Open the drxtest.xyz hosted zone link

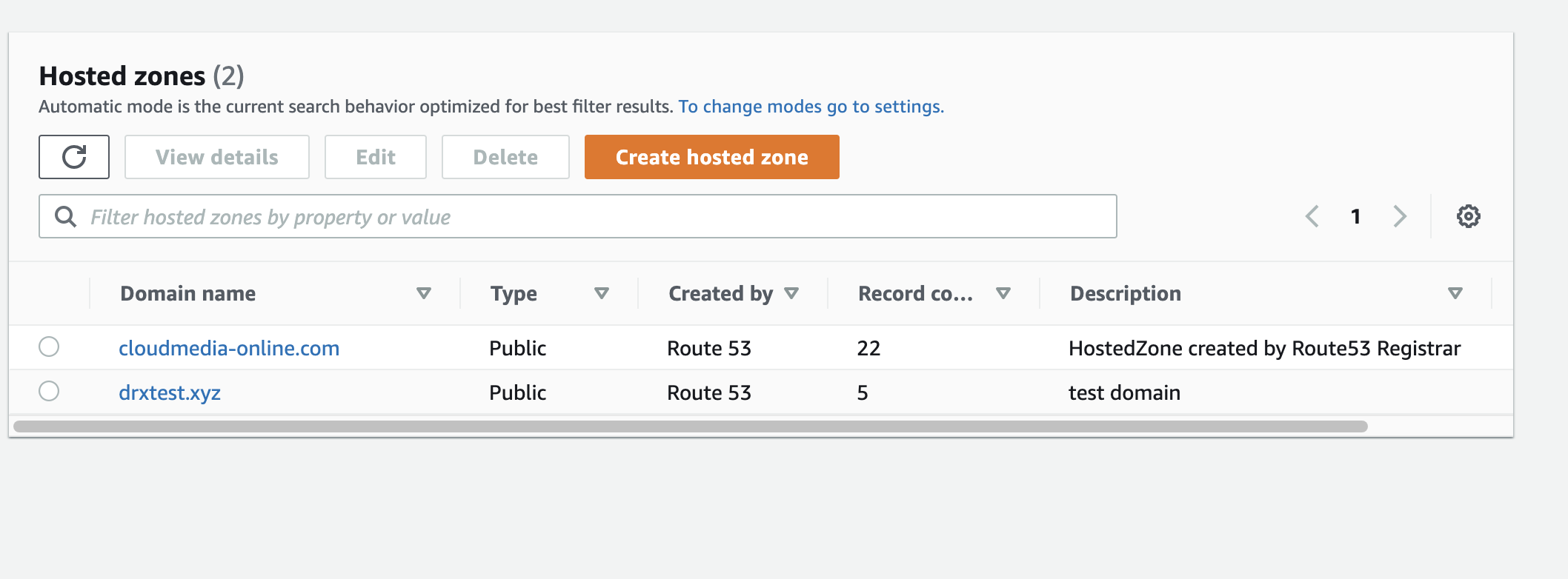(170, 392)
